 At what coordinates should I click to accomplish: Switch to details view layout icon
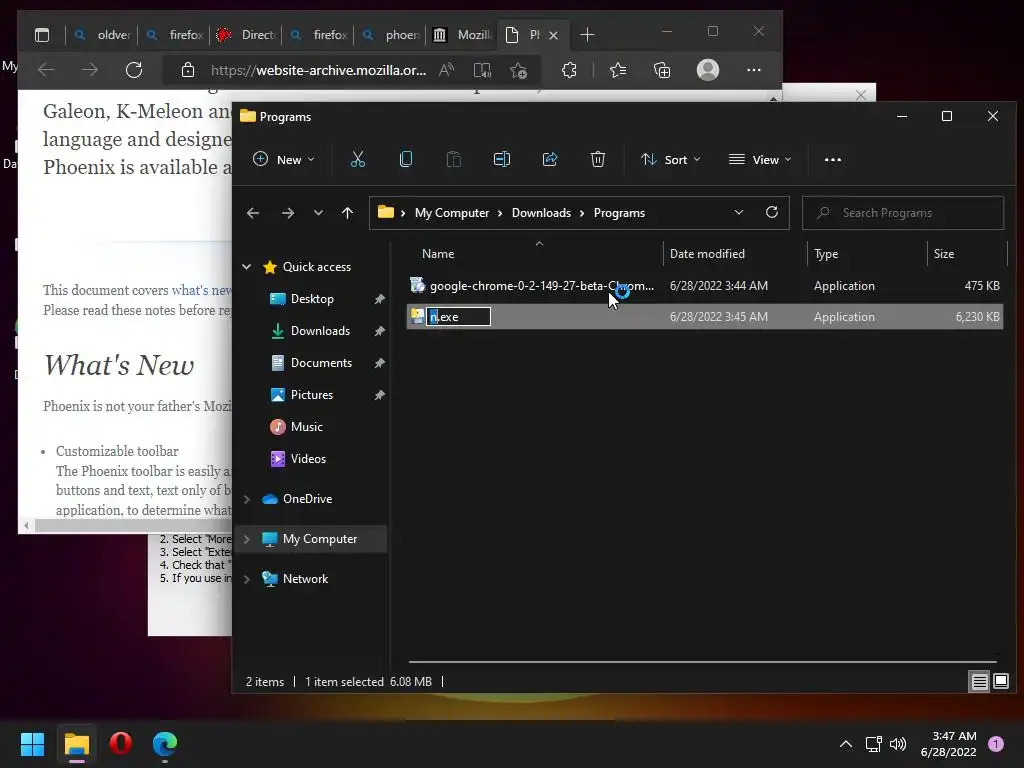tap(980, 682)
